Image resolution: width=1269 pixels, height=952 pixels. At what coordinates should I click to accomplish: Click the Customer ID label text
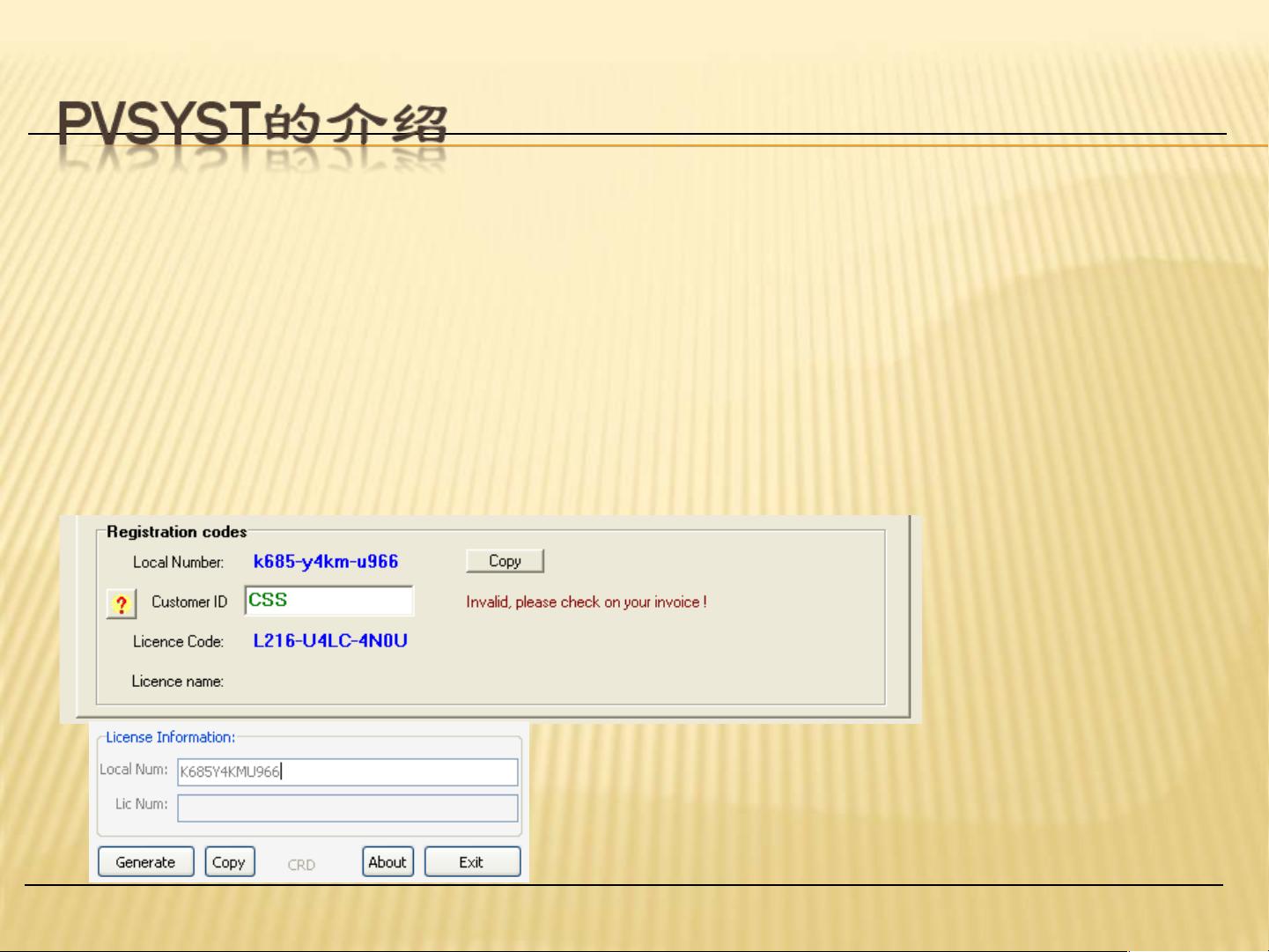tap(188, 601)
